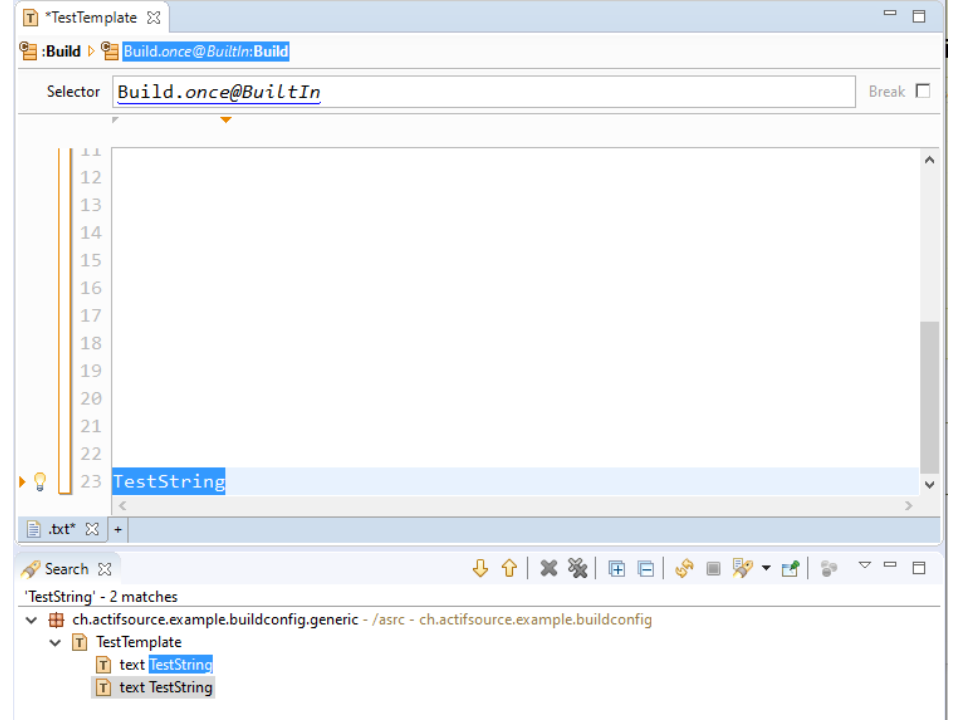
Task: Open the Search view menu triangle
Action: coord(865,566)
